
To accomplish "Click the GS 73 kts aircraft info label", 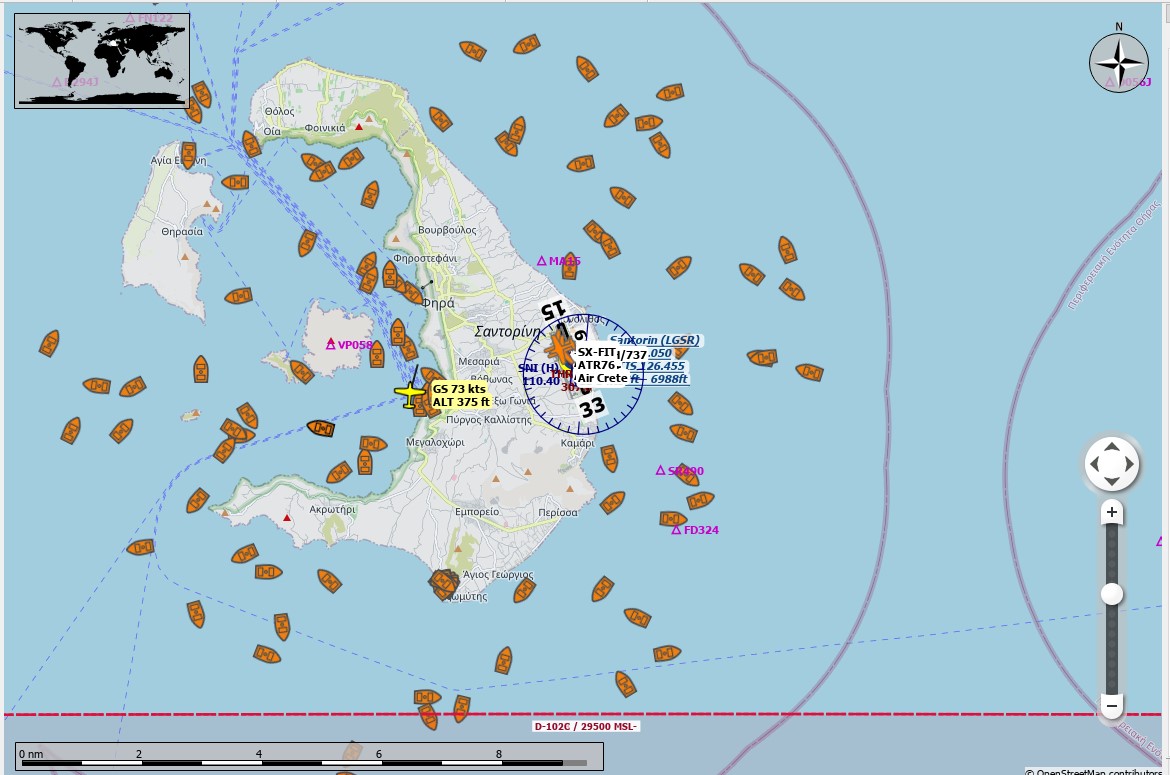I will [461, 395].
